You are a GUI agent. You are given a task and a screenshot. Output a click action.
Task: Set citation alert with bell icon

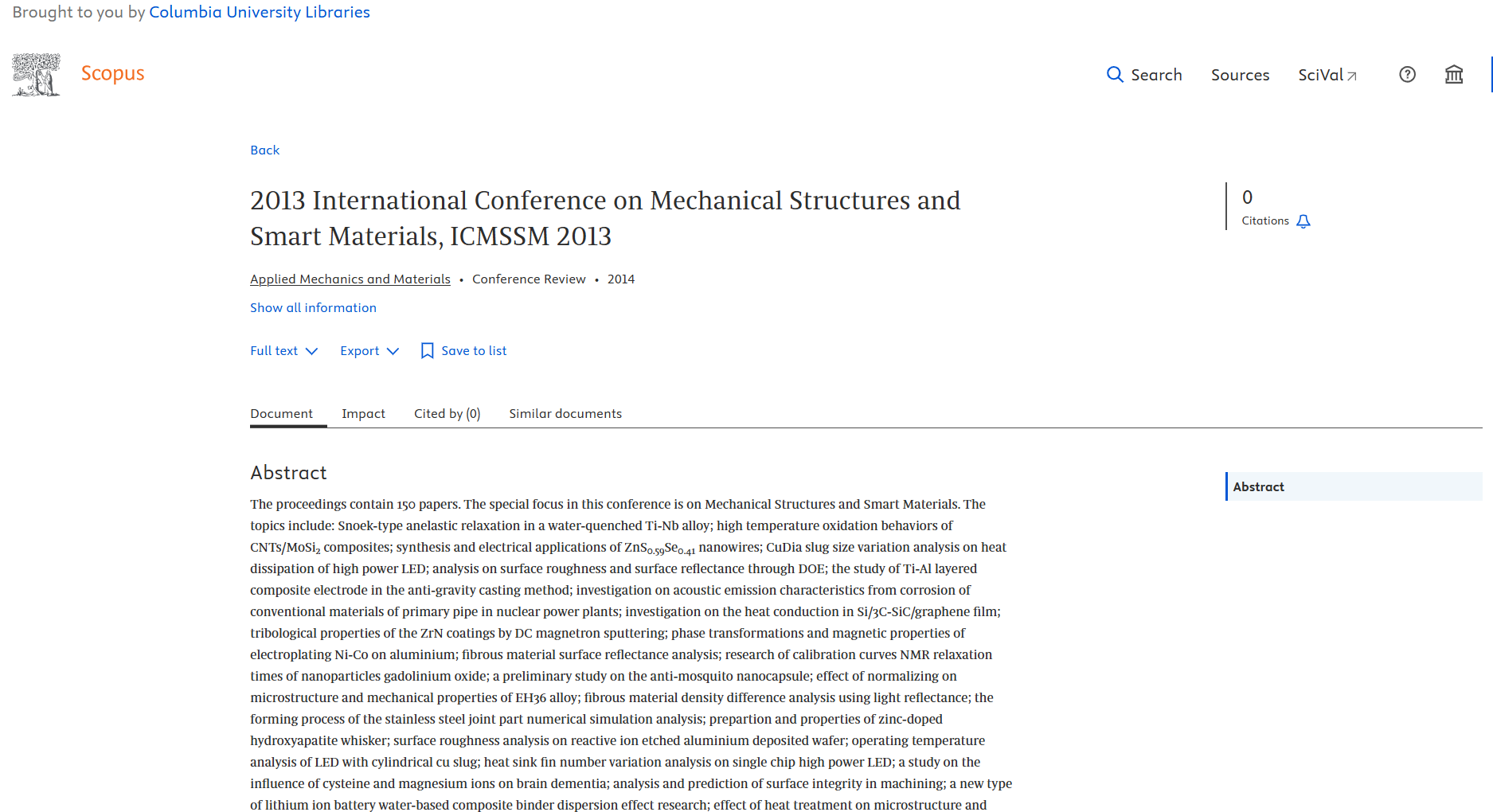click(x=1303, y=221)
